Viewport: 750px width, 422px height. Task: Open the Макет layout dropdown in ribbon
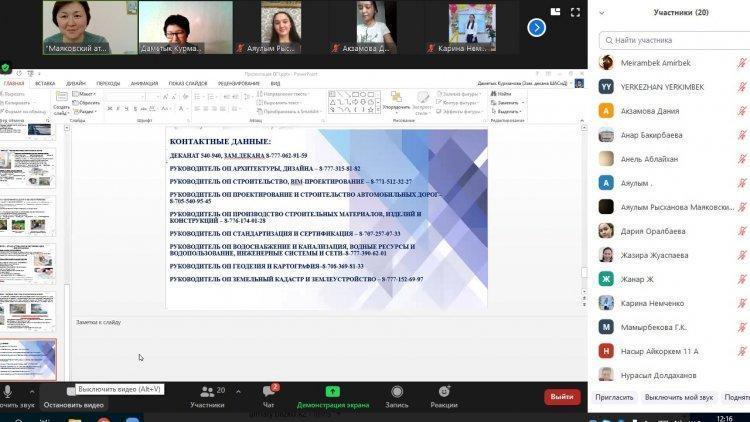88,94
